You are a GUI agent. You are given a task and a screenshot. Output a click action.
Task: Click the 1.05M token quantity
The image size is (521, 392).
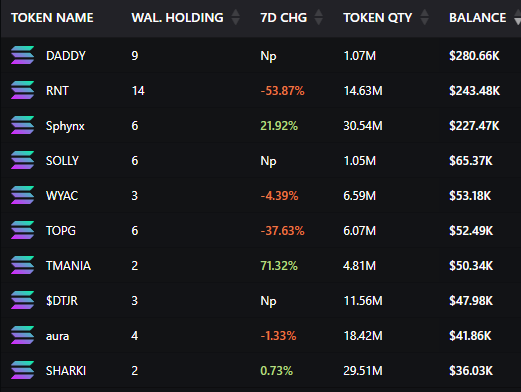pyautogui.click(x=360, y=161)
